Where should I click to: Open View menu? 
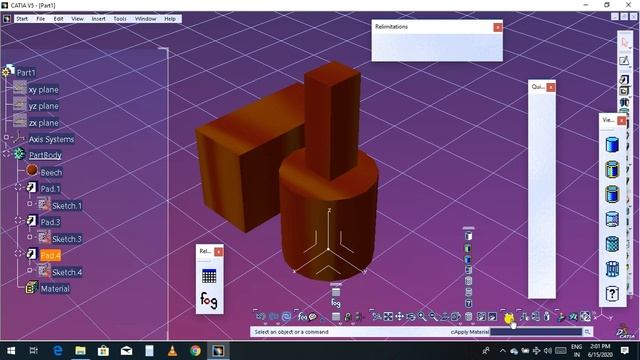77,19
